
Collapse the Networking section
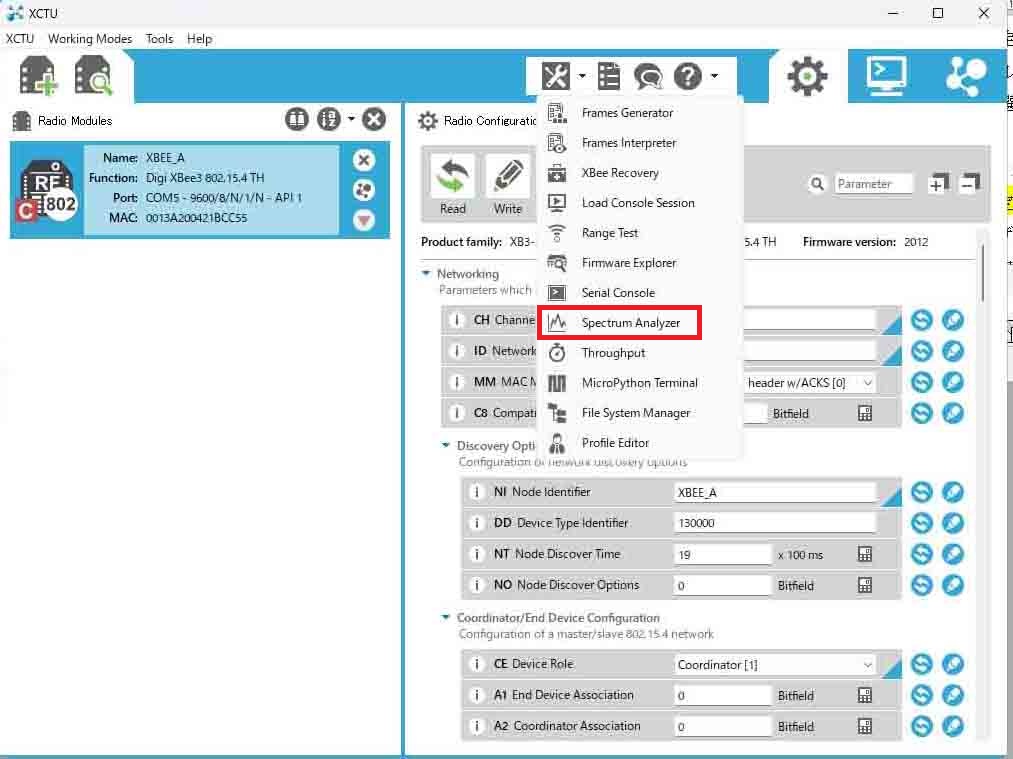[426, 273]
